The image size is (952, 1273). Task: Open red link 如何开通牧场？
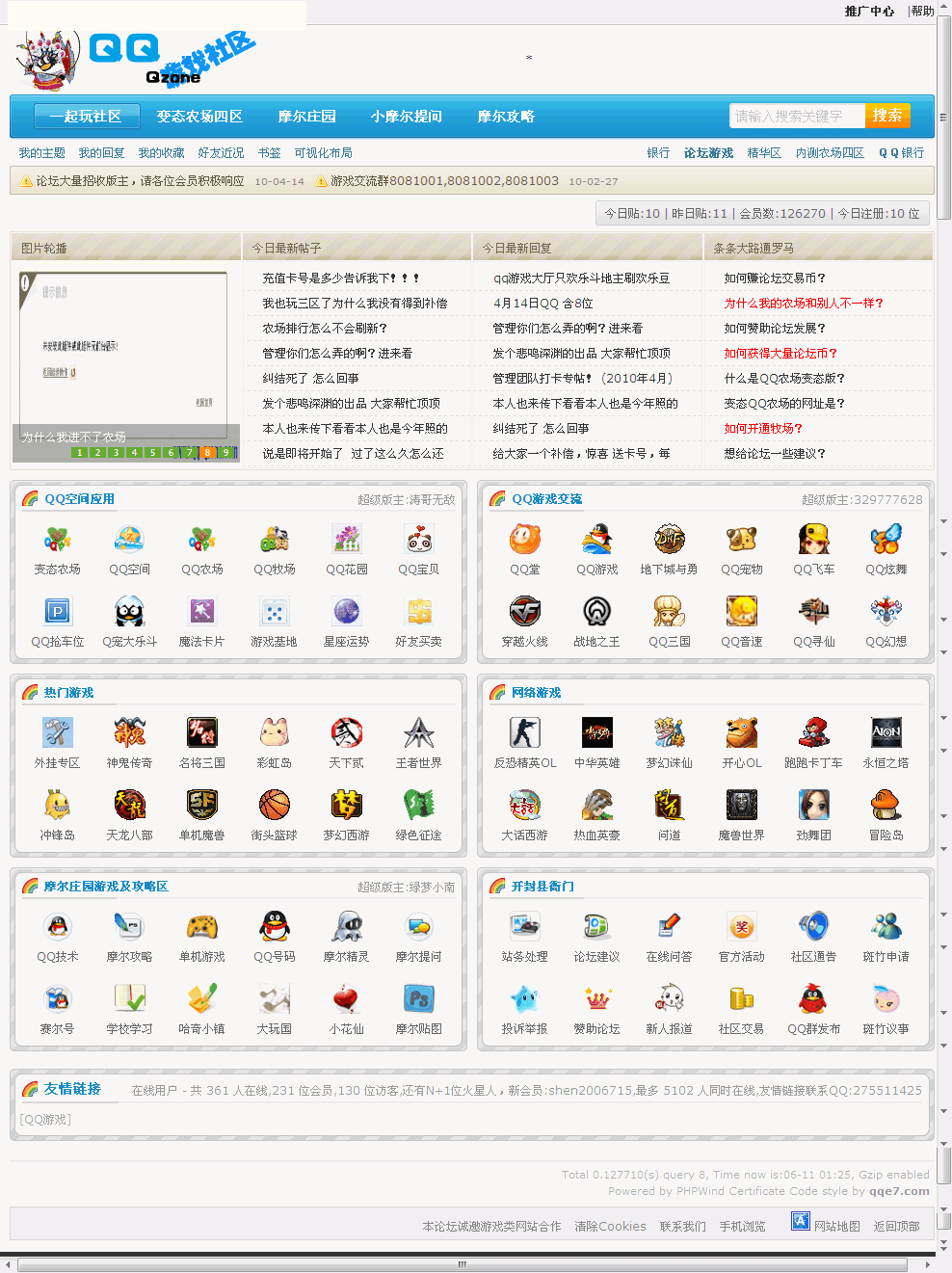pos(763,429)
